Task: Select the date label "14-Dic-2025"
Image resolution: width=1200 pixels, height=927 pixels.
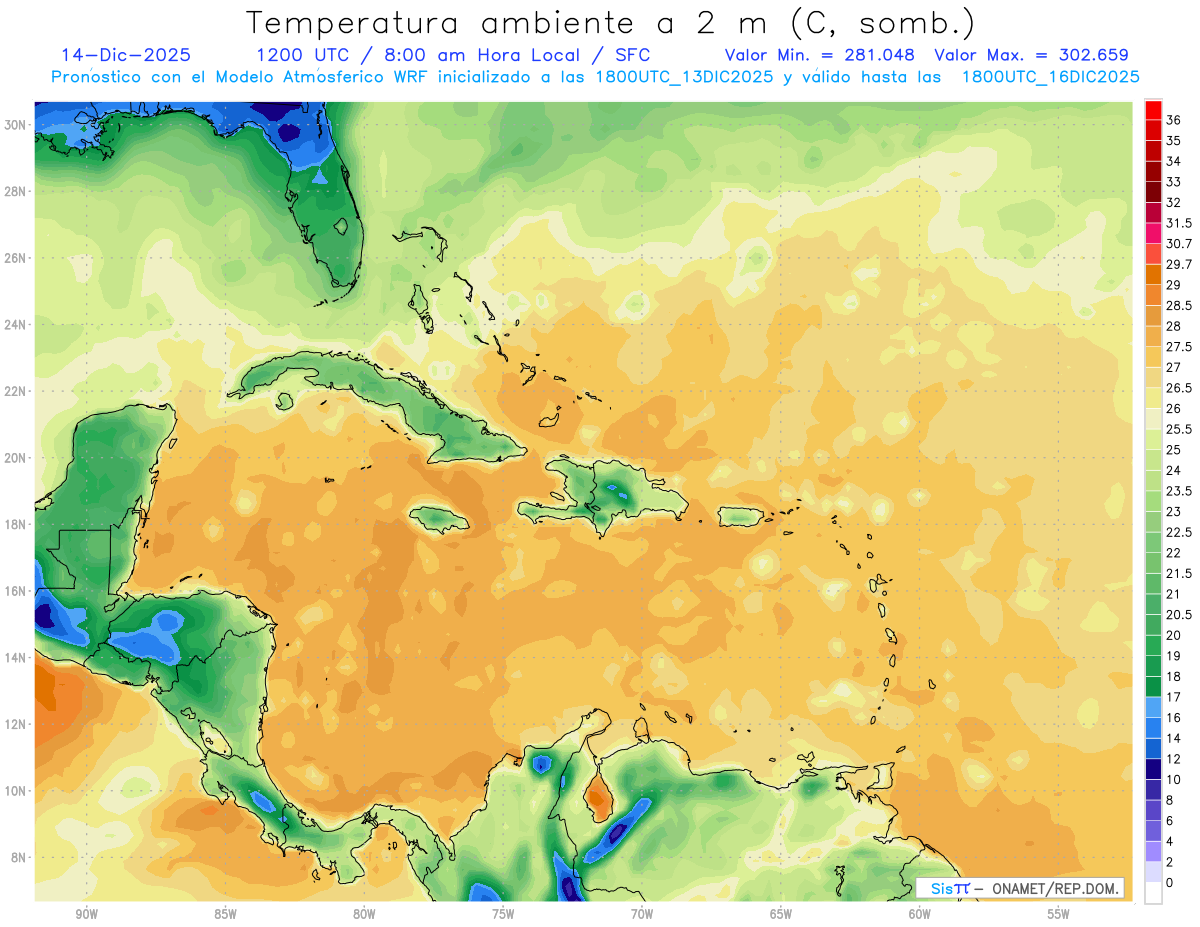Action: (126, 55)
